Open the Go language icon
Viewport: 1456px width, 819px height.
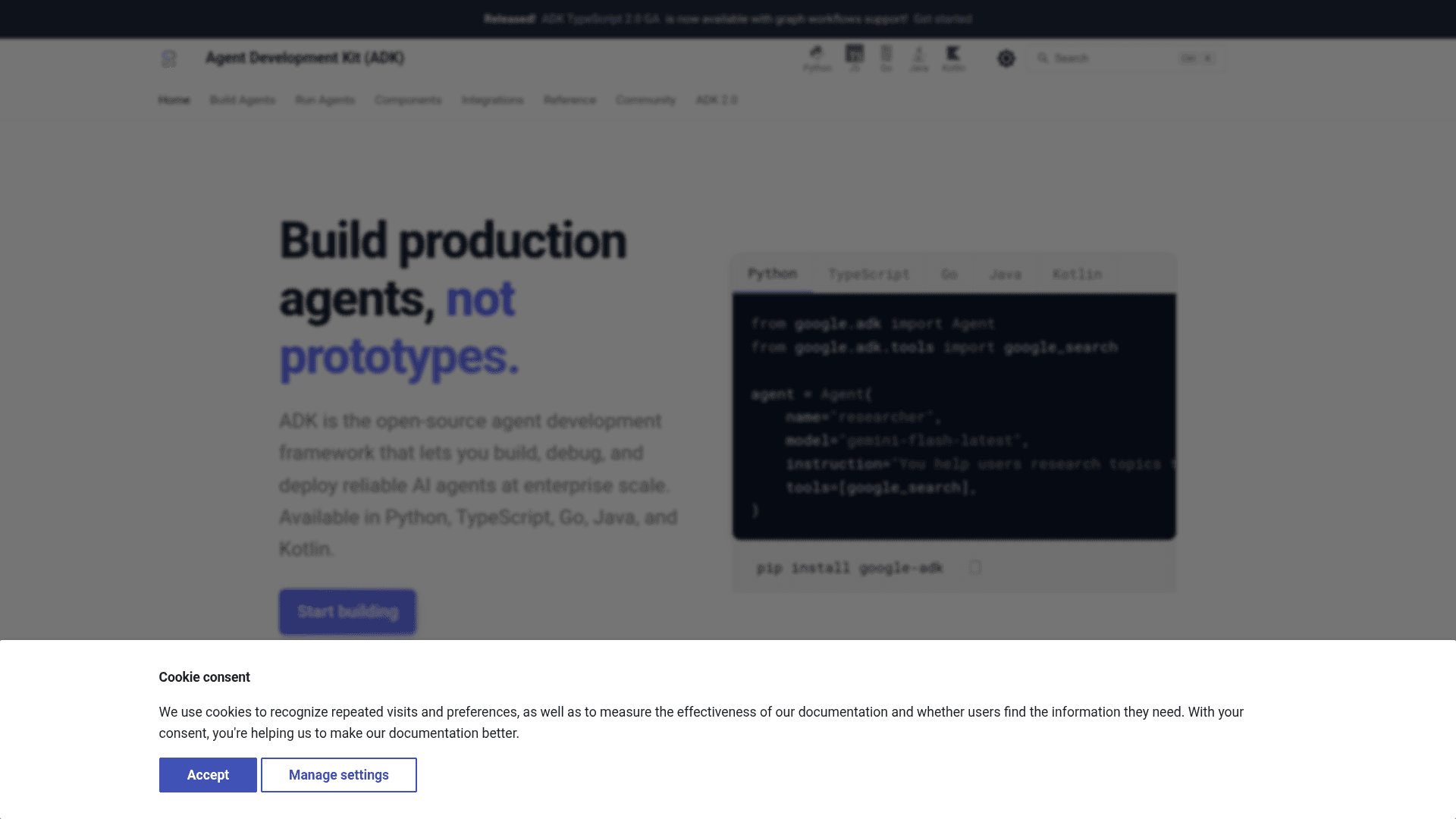point(886,58)
